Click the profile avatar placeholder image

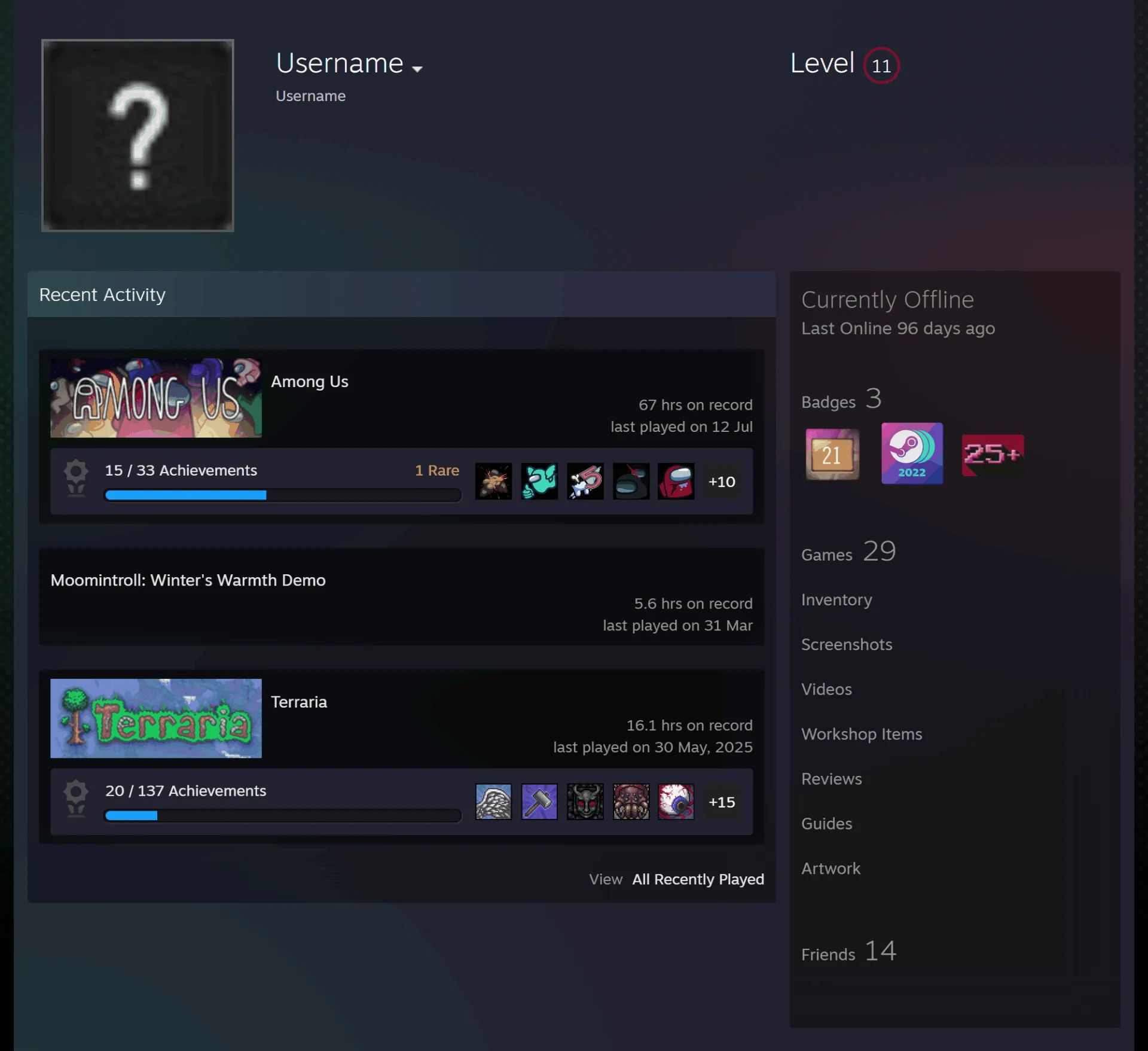pos(138,135)
